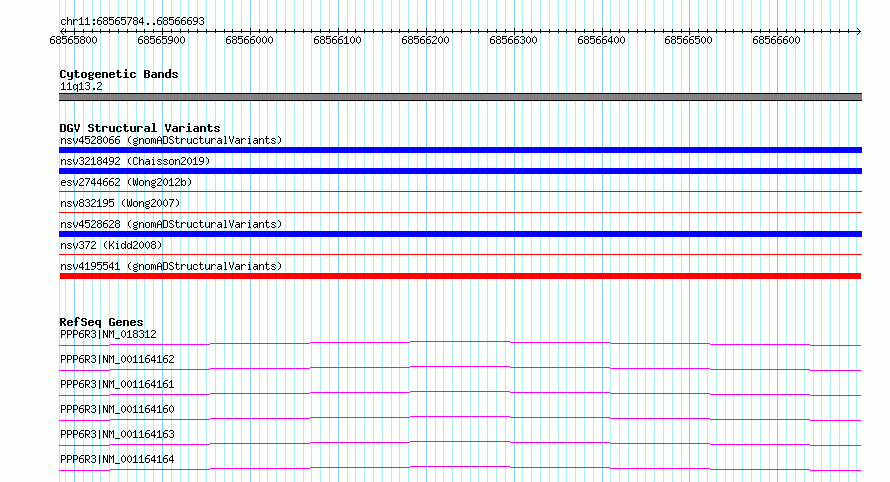Open transcript PPP6R3|NM_001164160
The width and height of the screenshot is (890, 482).
117,409
